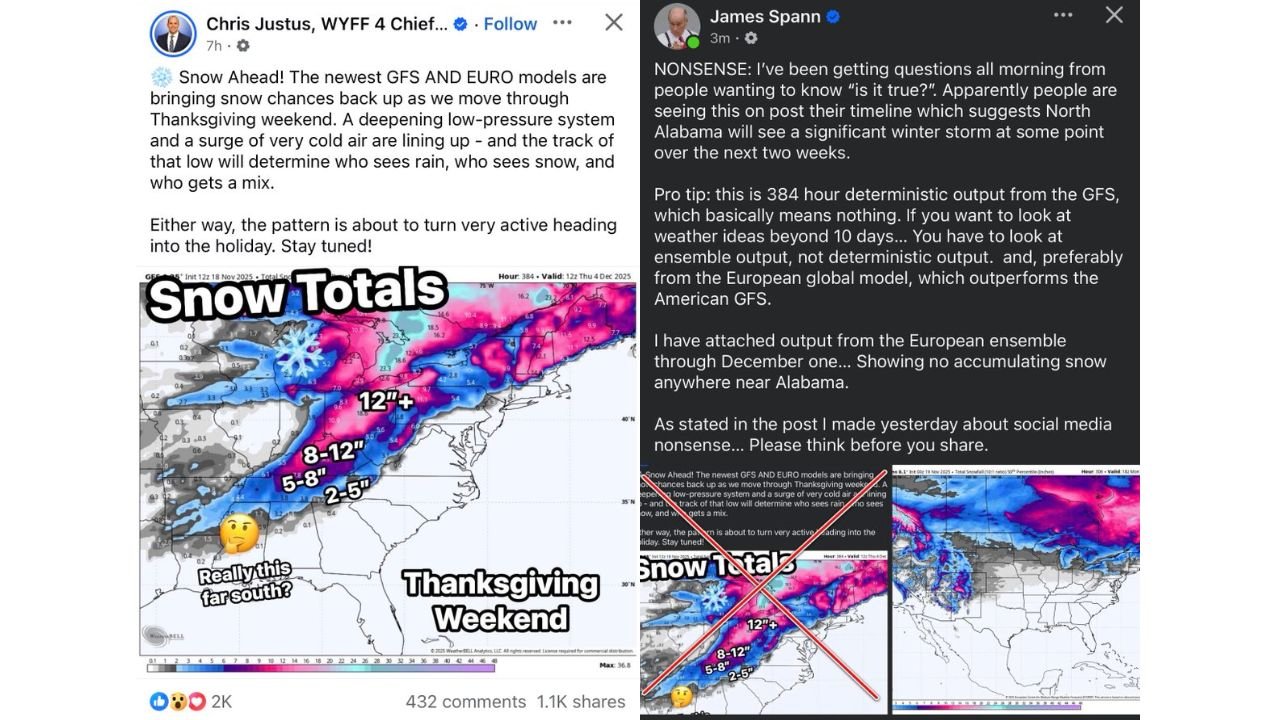Open Chris Justus's profile via his name
This screenshot has height=720, width=1280.
click(x=320, y=22)
